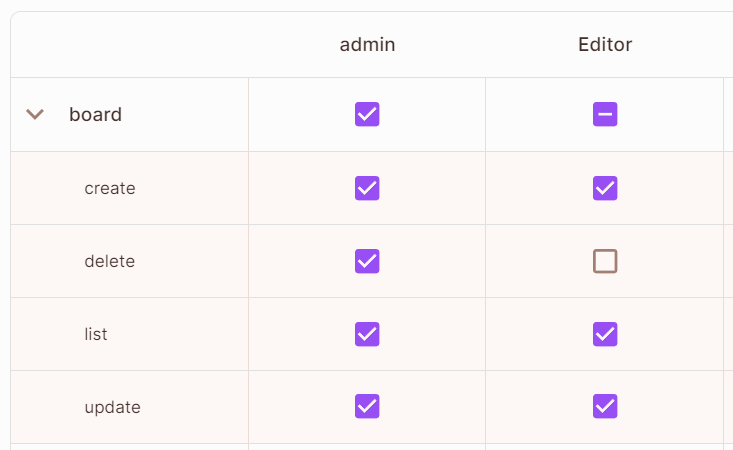
Task: Select the create permission row label
Action: coord(110,188)
